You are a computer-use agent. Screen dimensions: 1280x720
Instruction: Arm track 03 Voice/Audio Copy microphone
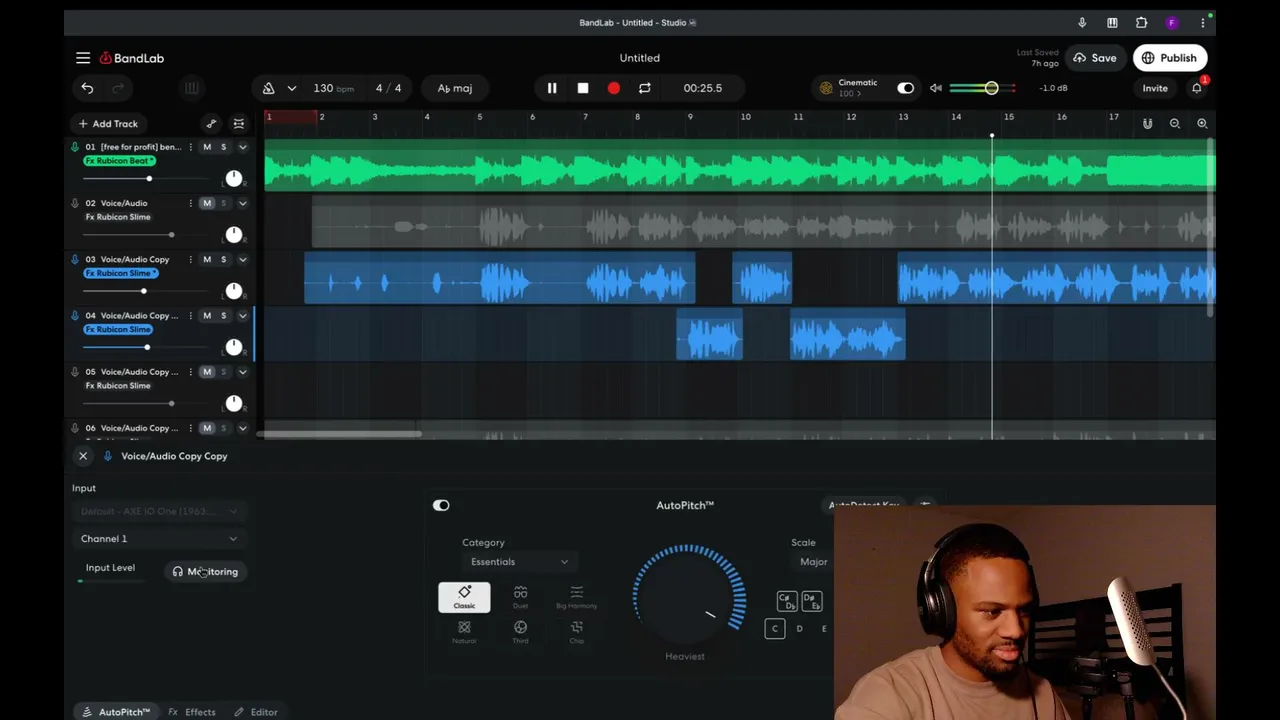click(75, 259)
